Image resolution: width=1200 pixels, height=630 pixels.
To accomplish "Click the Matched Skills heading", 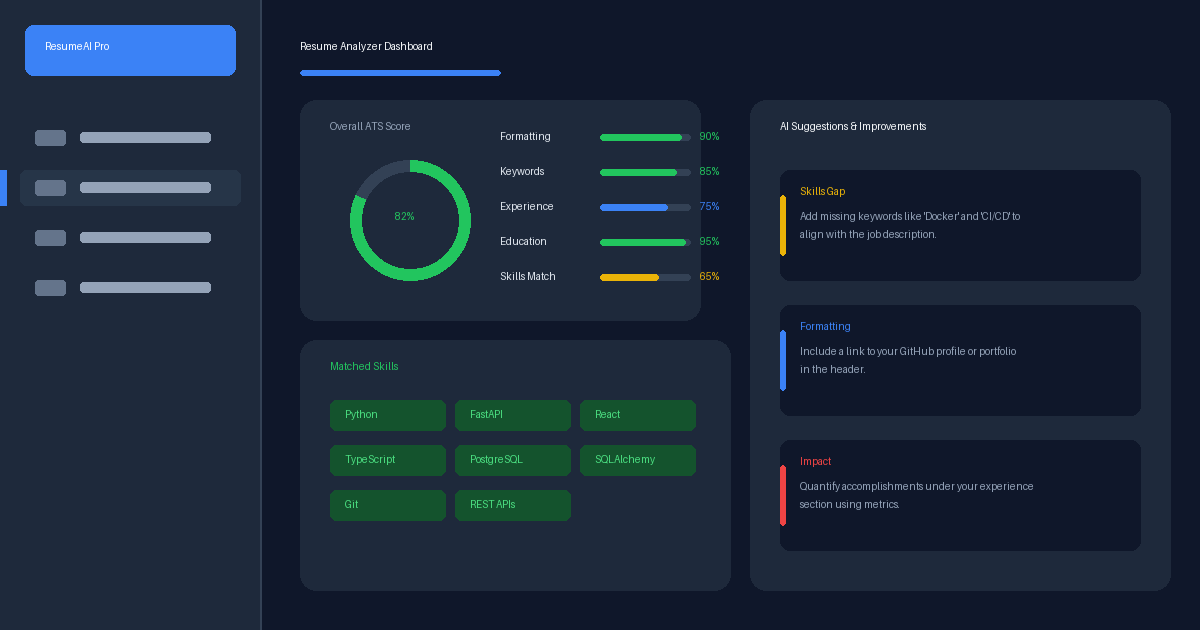I will pos(364,367).
